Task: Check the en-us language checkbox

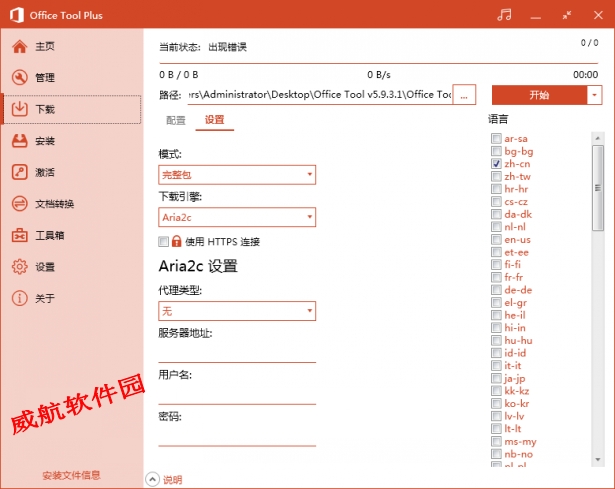Action: click(x=496, y=239)
